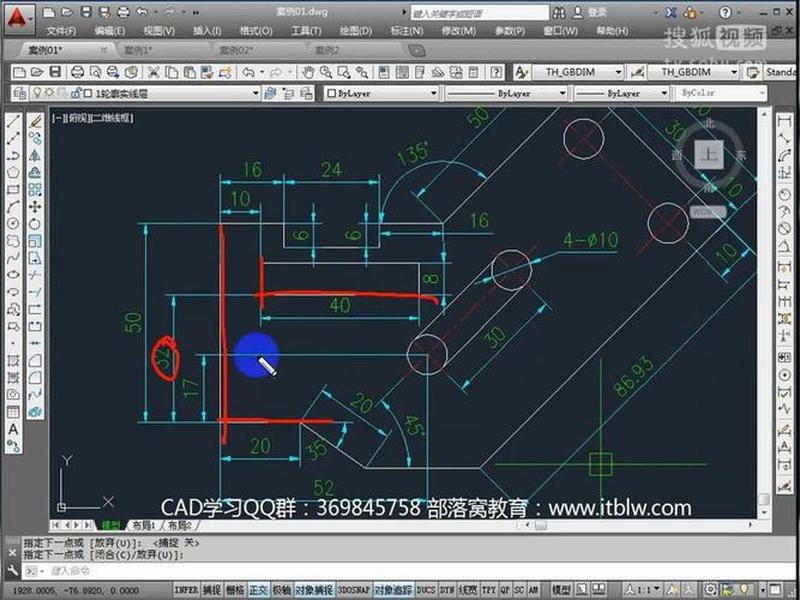Select the Circle tool in draw toolbar
The height and width of the screenshot is (600, 800).
click(13, 224)
